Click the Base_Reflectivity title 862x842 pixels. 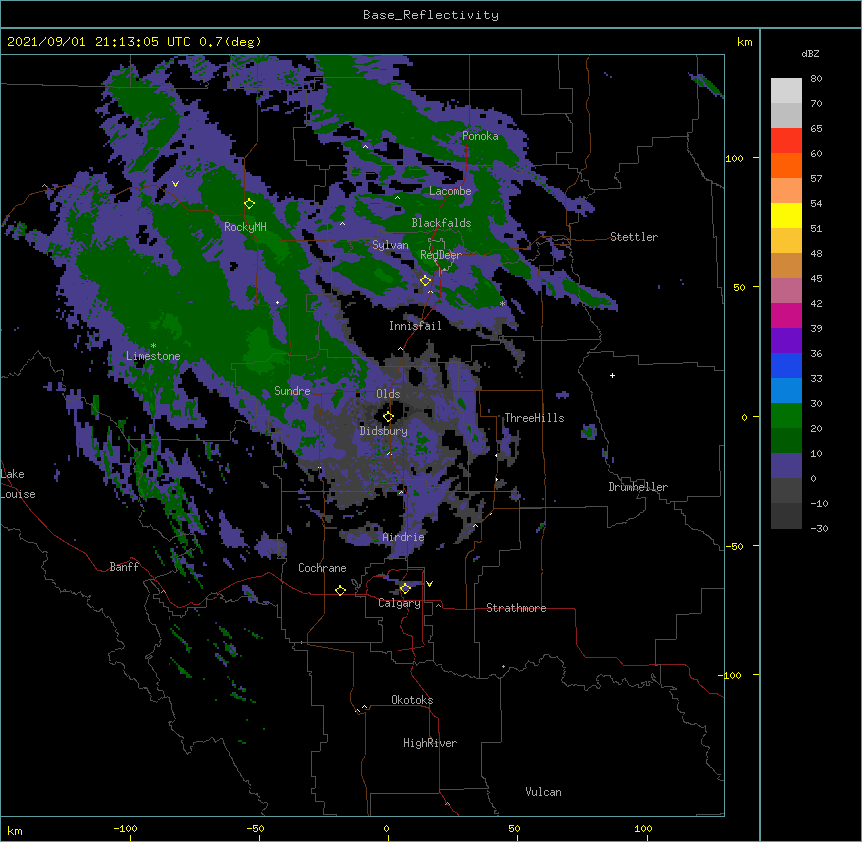(x=431, y=15)
